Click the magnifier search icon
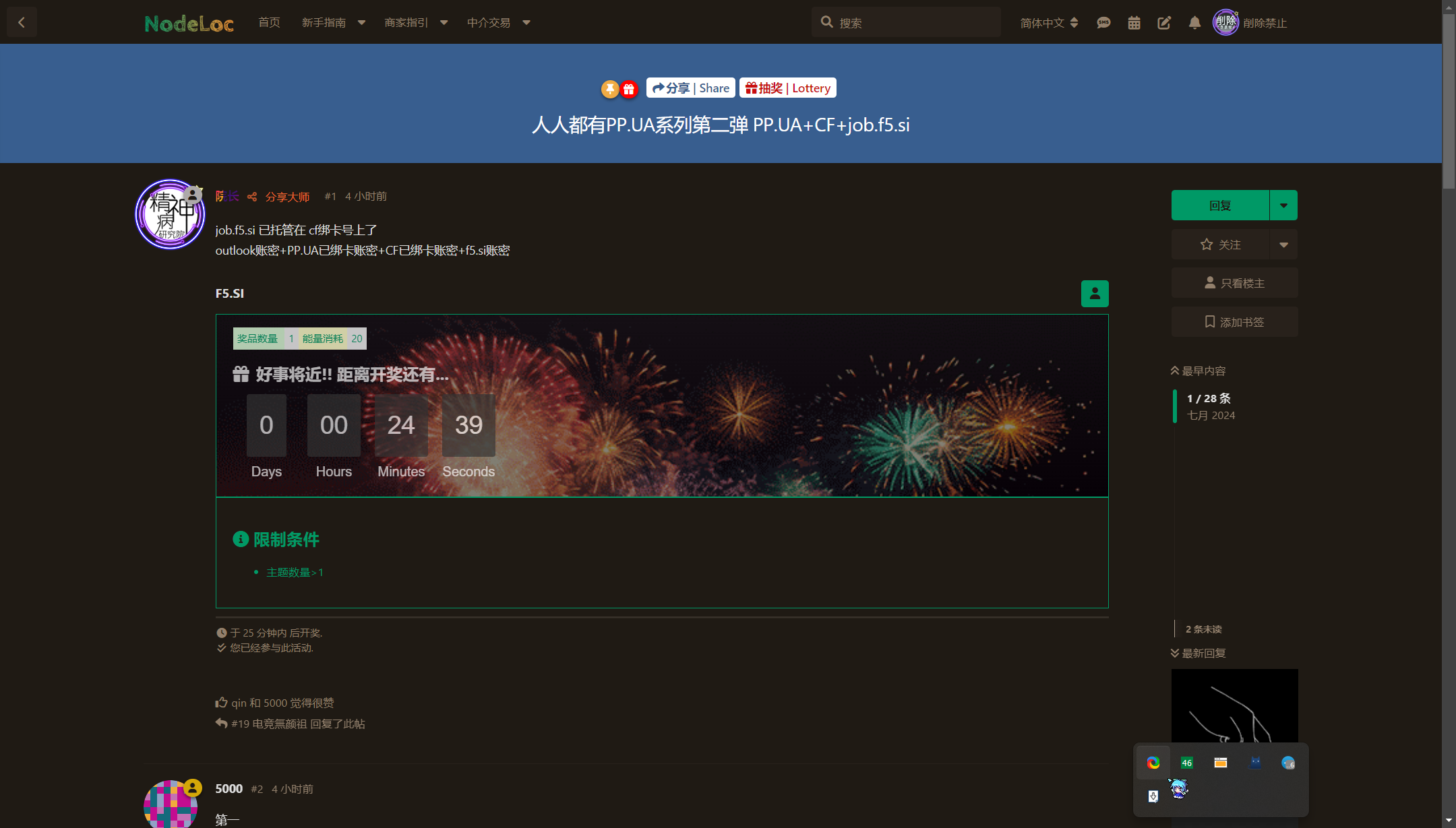Image resolution: width=1456 pixels, height=828 pixels. [826, 22]
